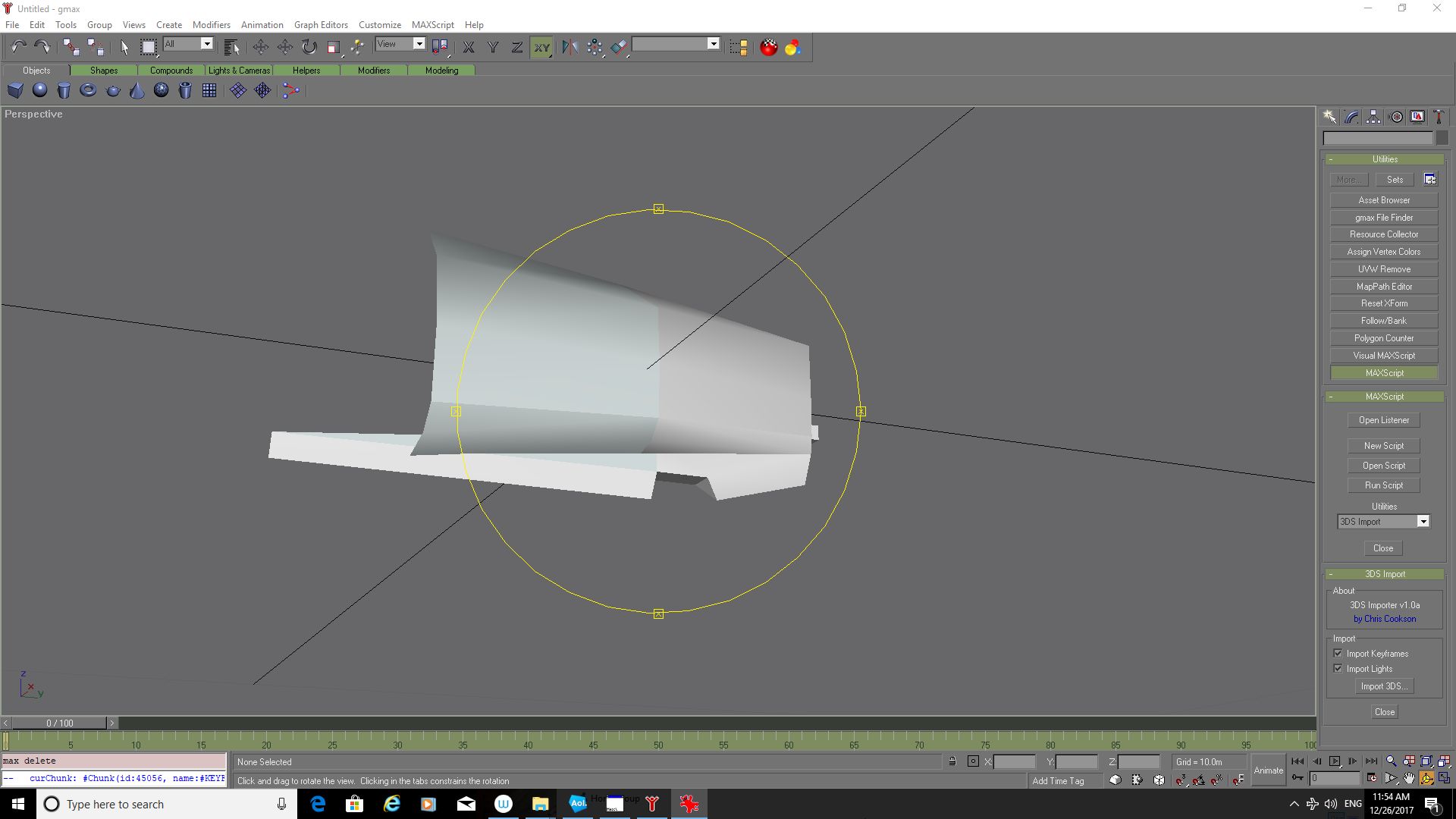Switch to the Create command panel icon
The width and height of the screenshot is (1456, 819).
click(x=1329, y=116)
